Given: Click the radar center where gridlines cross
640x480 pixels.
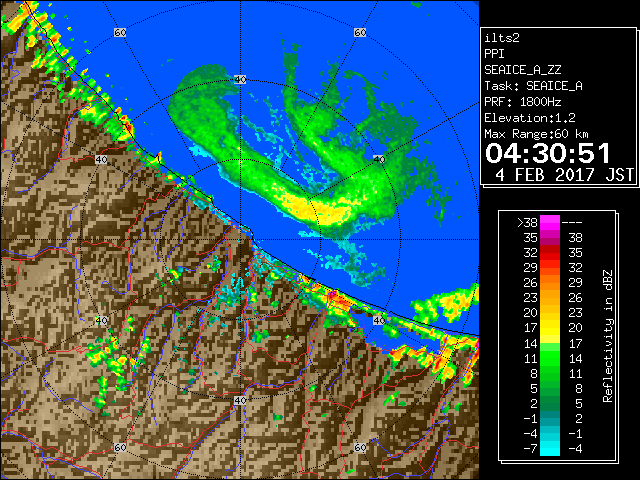Looking at the screenshot, I should click(240, 240).
